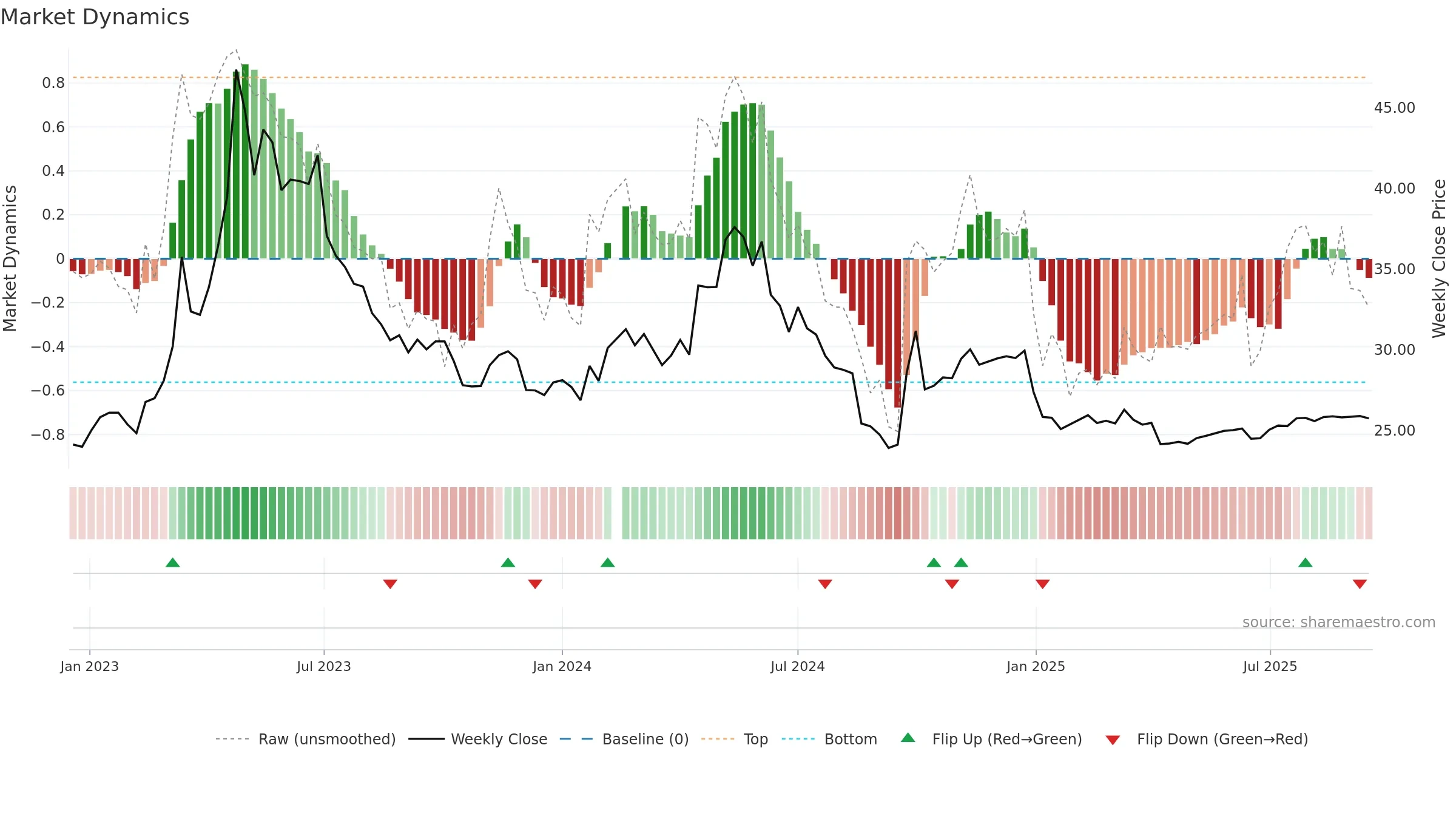The height and width of the screenshot is (819, 1456).
Task: Select the first flip-up marker in early 2023
Action: point(173,562)
